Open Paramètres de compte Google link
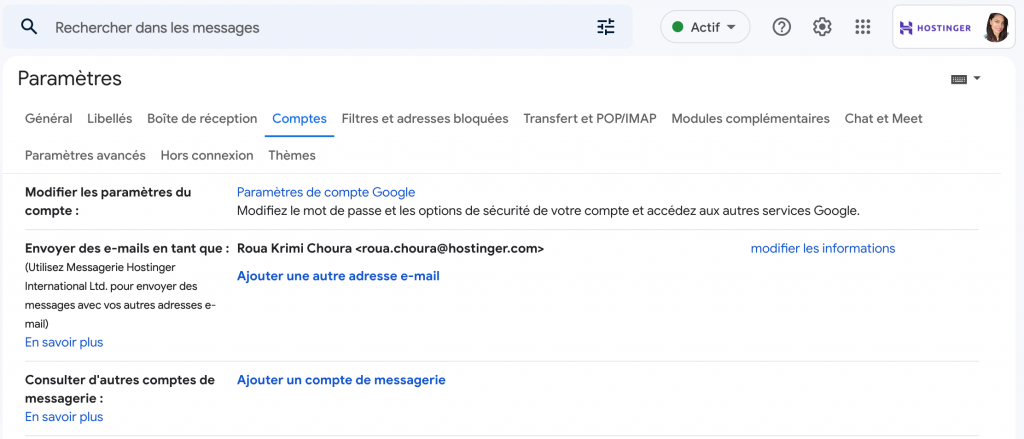The height and width of the screenshot is (439, 1024). [x=326, y=192]
